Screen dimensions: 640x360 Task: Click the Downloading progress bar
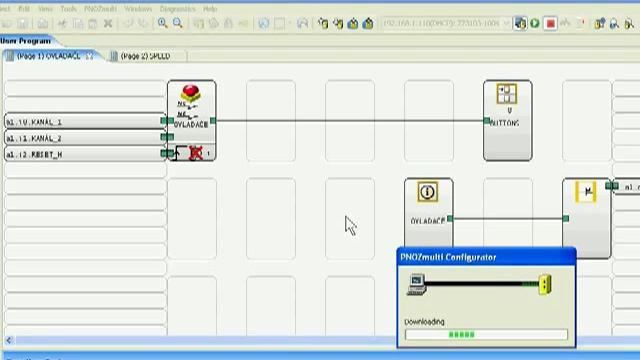(486, 335)
